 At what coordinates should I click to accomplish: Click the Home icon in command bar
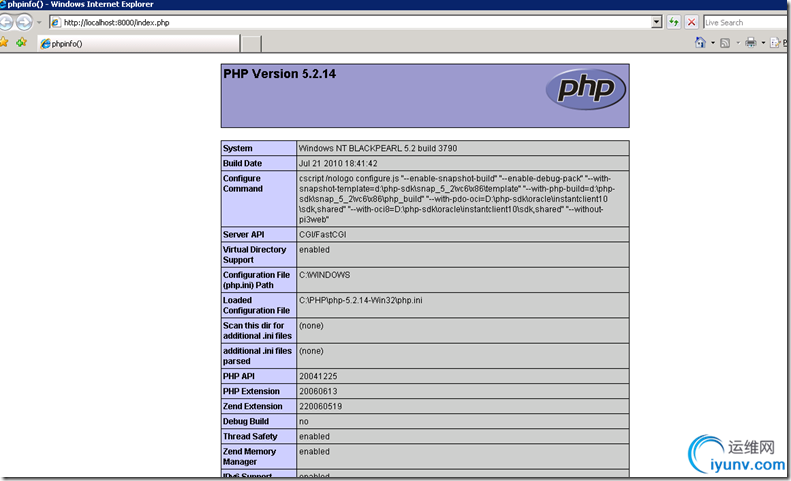(x=700, y=42)
